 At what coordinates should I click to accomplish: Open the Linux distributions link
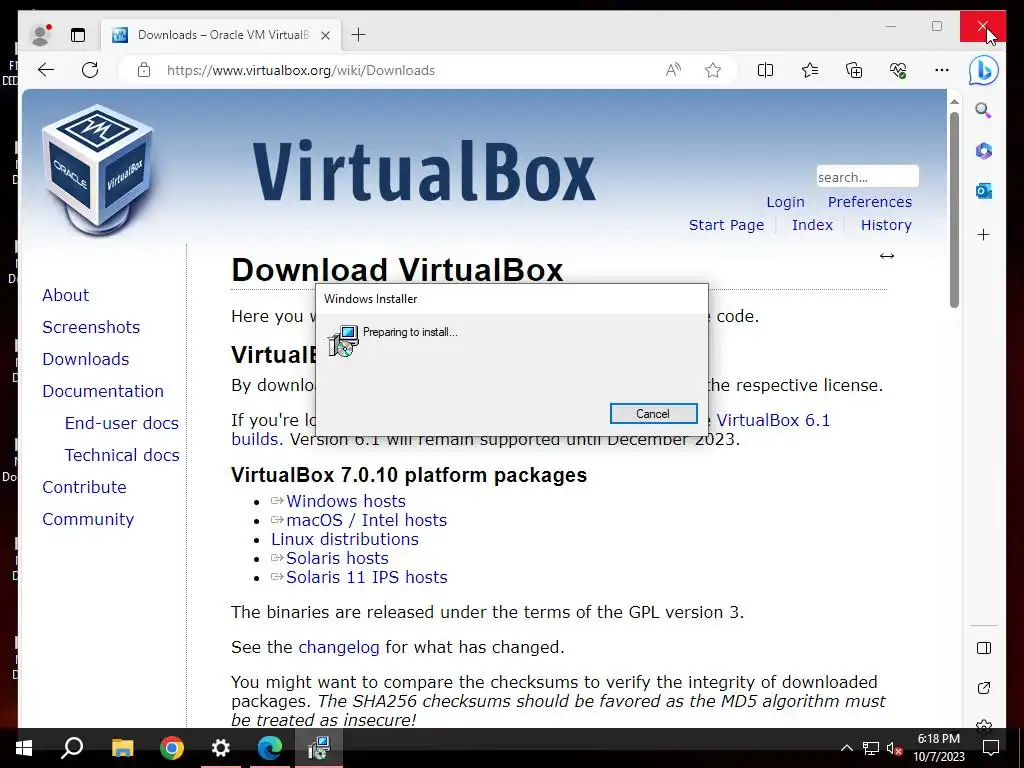[345, 539]
